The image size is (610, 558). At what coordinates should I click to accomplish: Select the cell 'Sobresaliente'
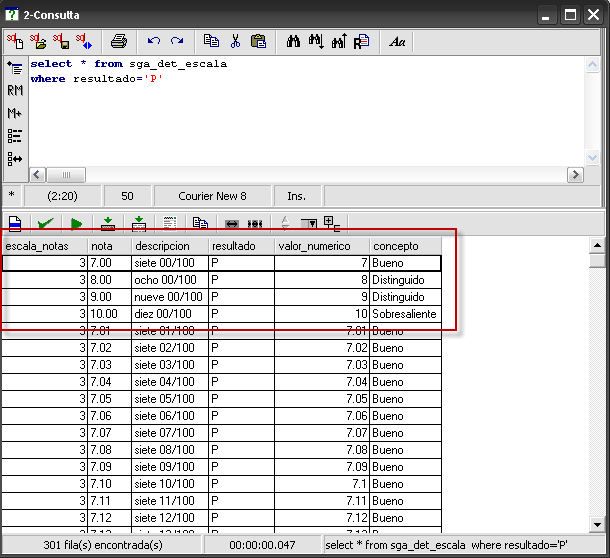[x=405, y=314]
